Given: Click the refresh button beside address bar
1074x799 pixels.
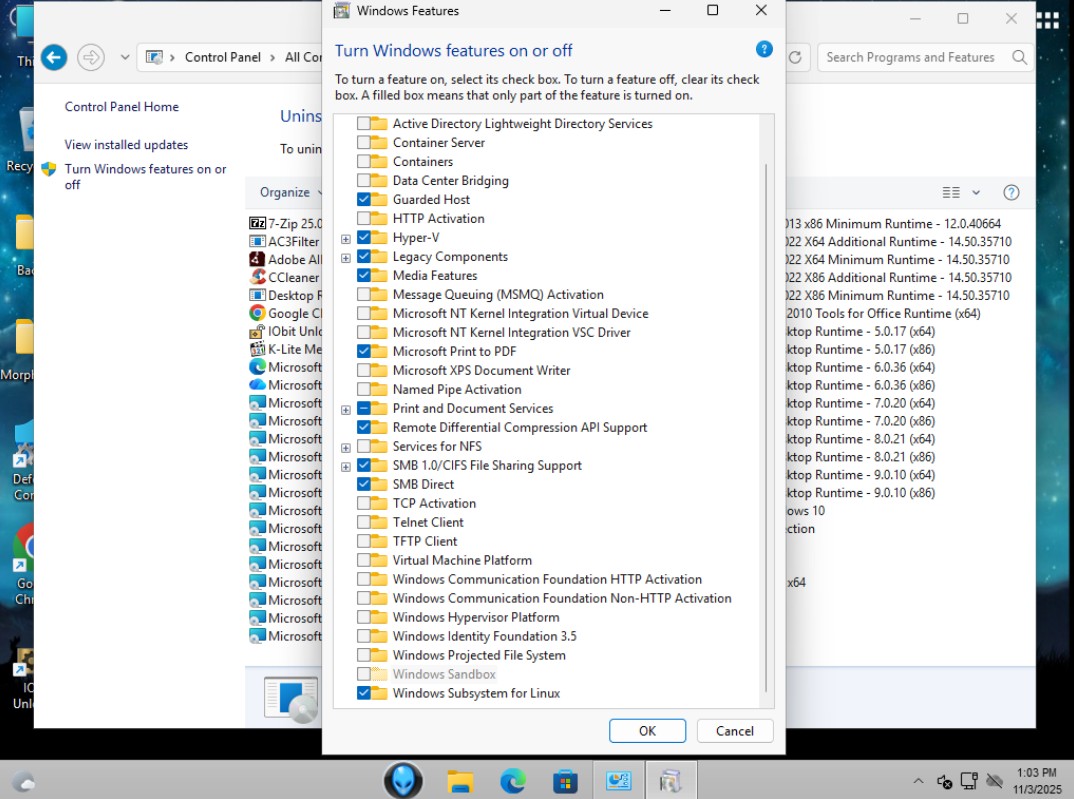Looking at the screenshot, I should 796,57.
